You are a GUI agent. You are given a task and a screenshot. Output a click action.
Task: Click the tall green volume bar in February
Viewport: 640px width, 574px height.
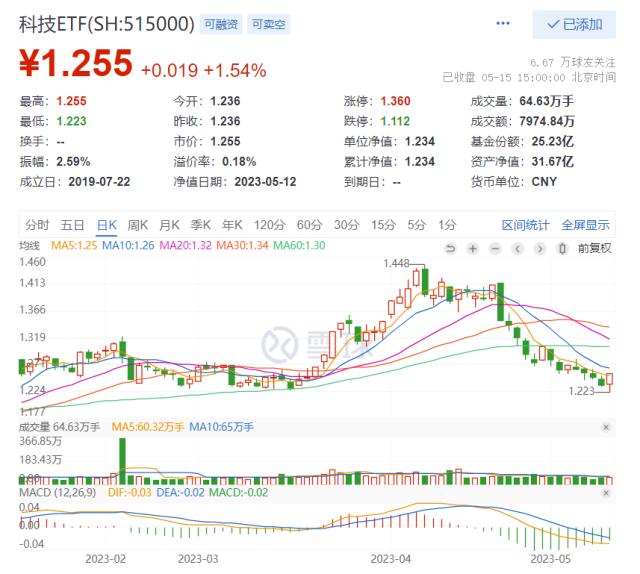[122, 461]
